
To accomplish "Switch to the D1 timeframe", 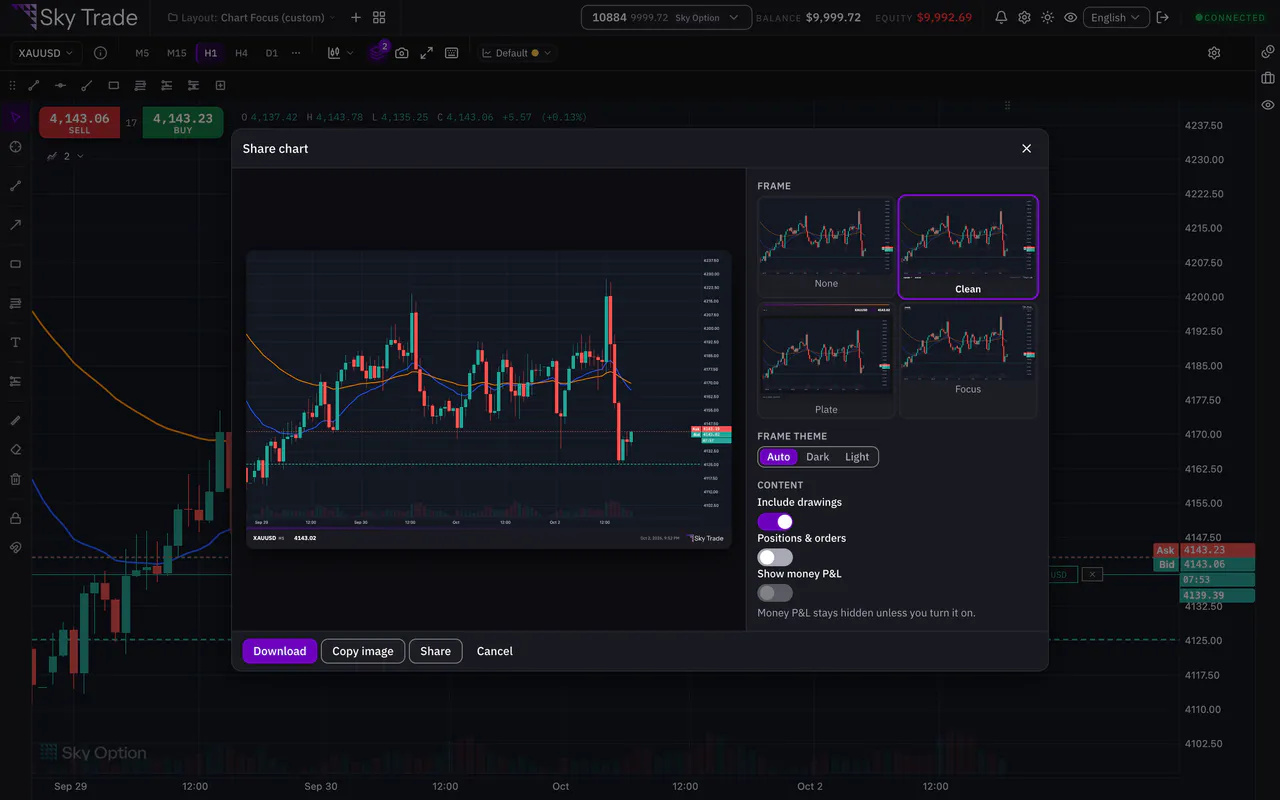I will click(x=271, y=53).
